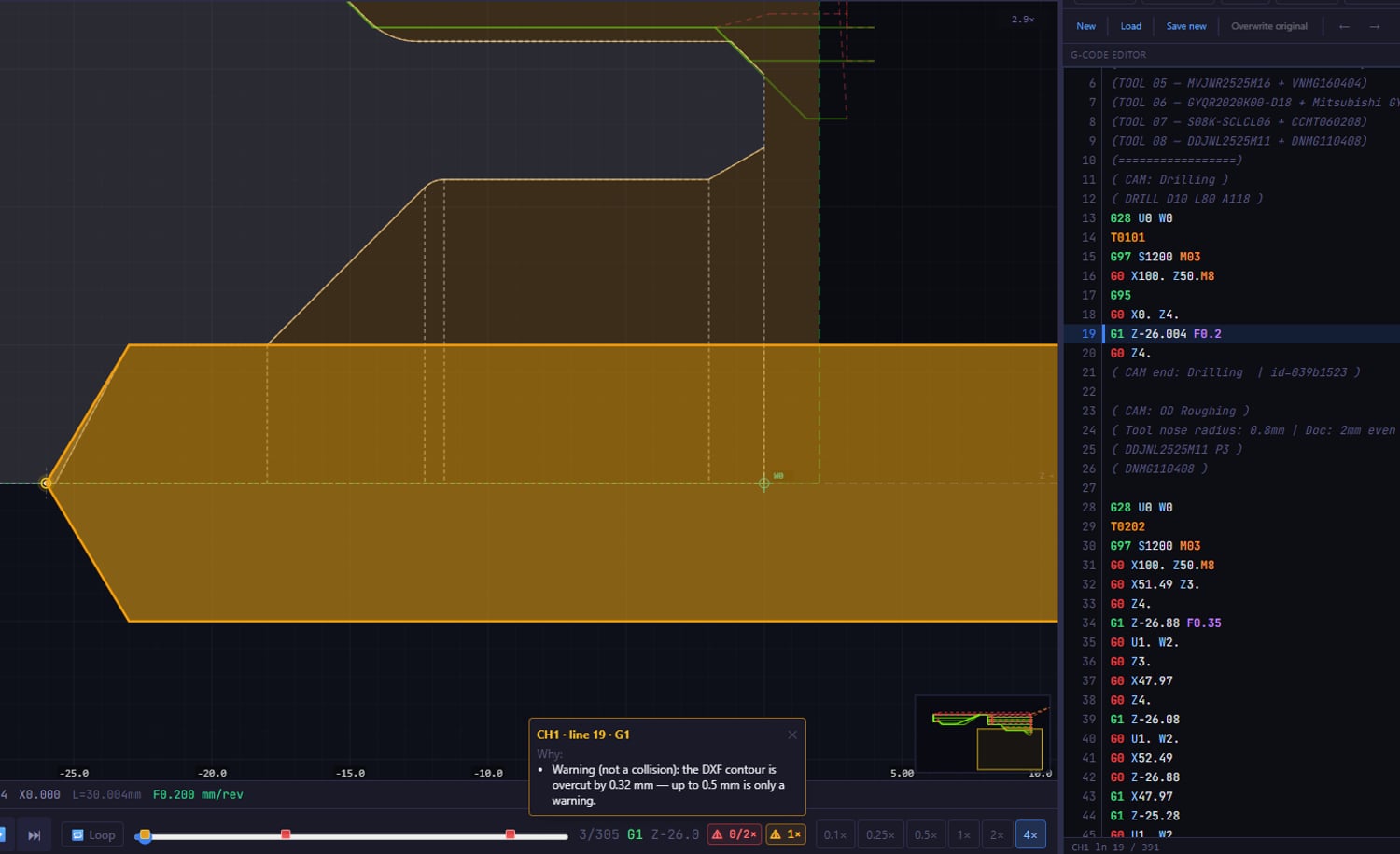Jump to the second red timeline marker

click(510, 833)
